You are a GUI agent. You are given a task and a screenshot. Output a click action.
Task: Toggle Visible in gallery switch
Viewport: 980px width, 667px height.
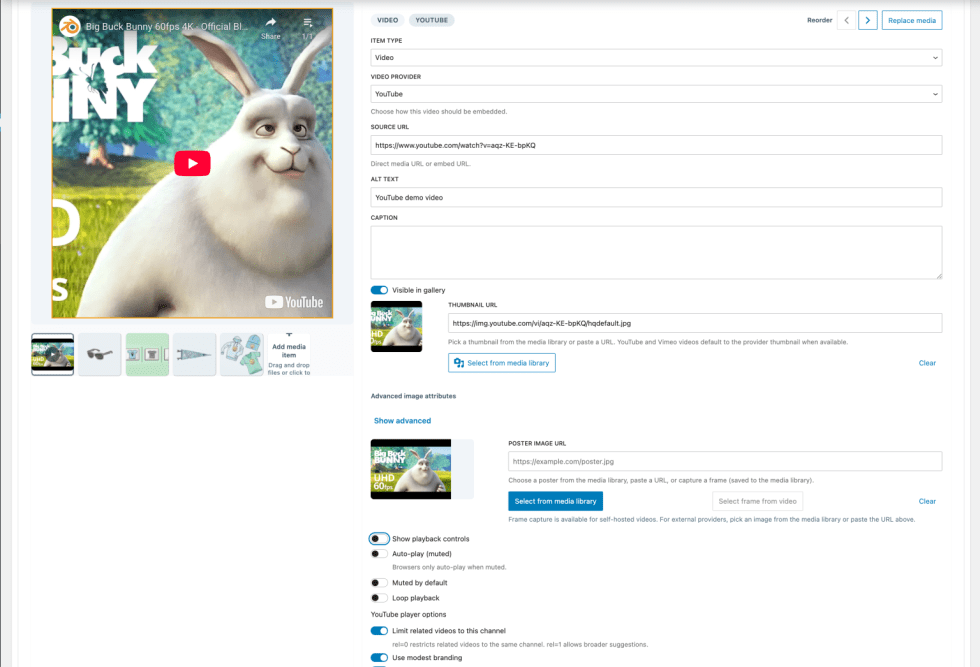(379, 290)
